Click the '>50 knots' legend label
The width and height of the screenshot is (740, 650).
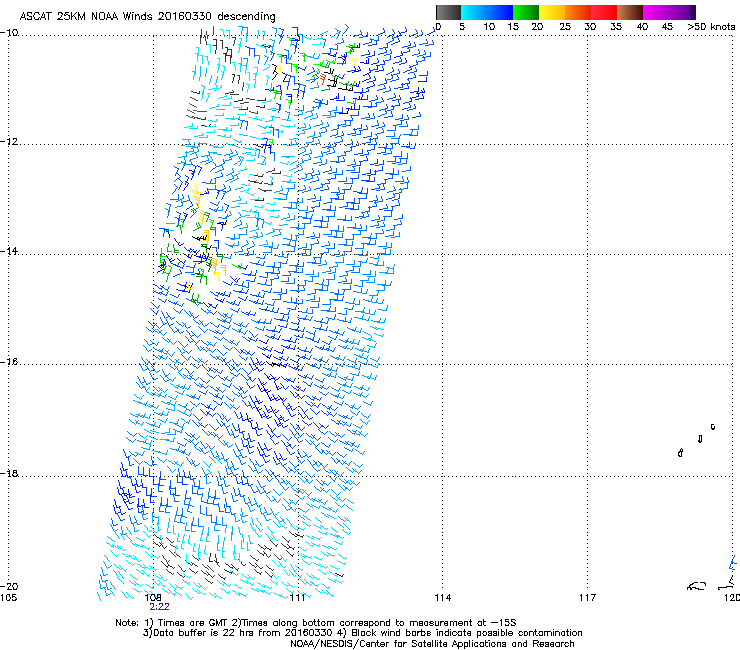(711, 27)
